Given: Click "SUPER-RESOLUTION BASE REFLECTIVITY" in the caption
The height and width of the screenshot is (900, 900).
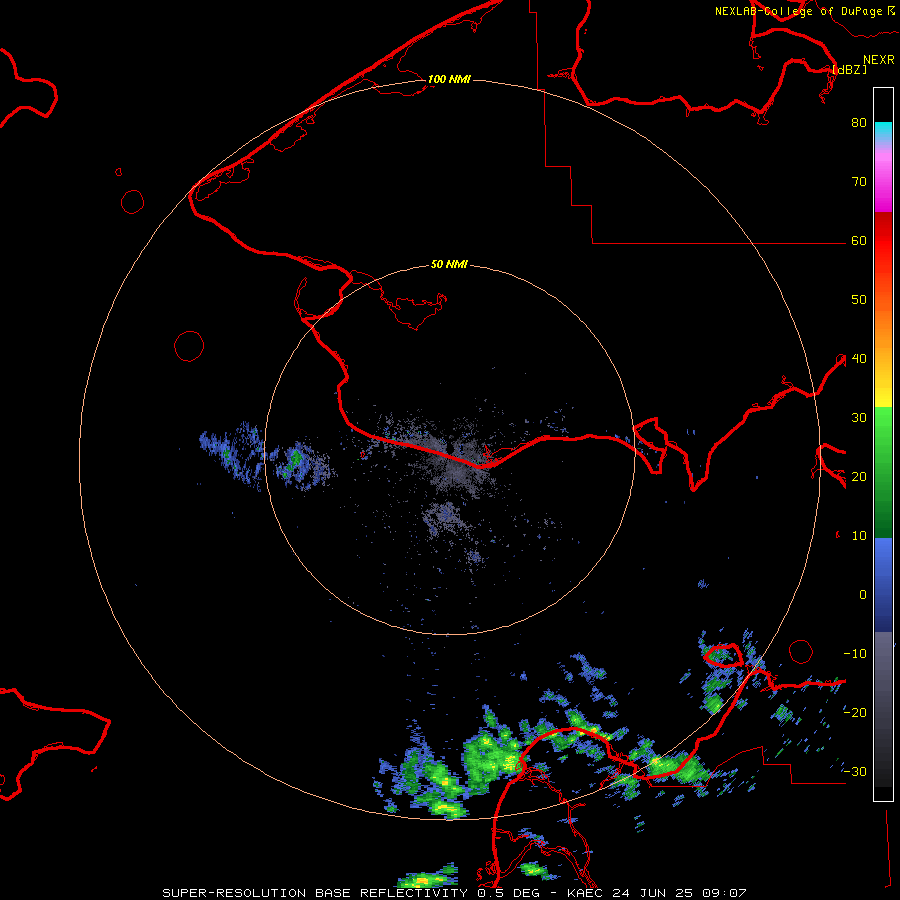Looking at the screenshot, I should (315, 893).
